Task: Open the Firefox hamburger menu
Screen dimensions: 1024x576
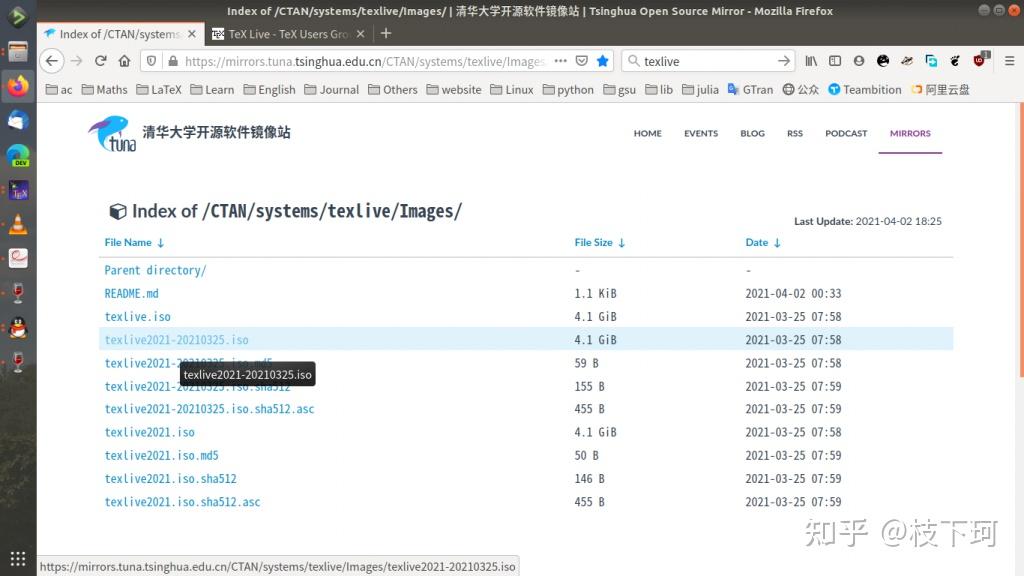Action: [x=1010, y=61]
